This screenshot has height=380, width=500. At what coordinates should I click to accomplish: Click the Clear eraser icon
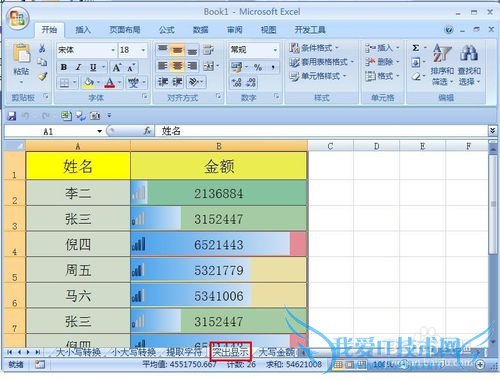click(x=416, y=77)
